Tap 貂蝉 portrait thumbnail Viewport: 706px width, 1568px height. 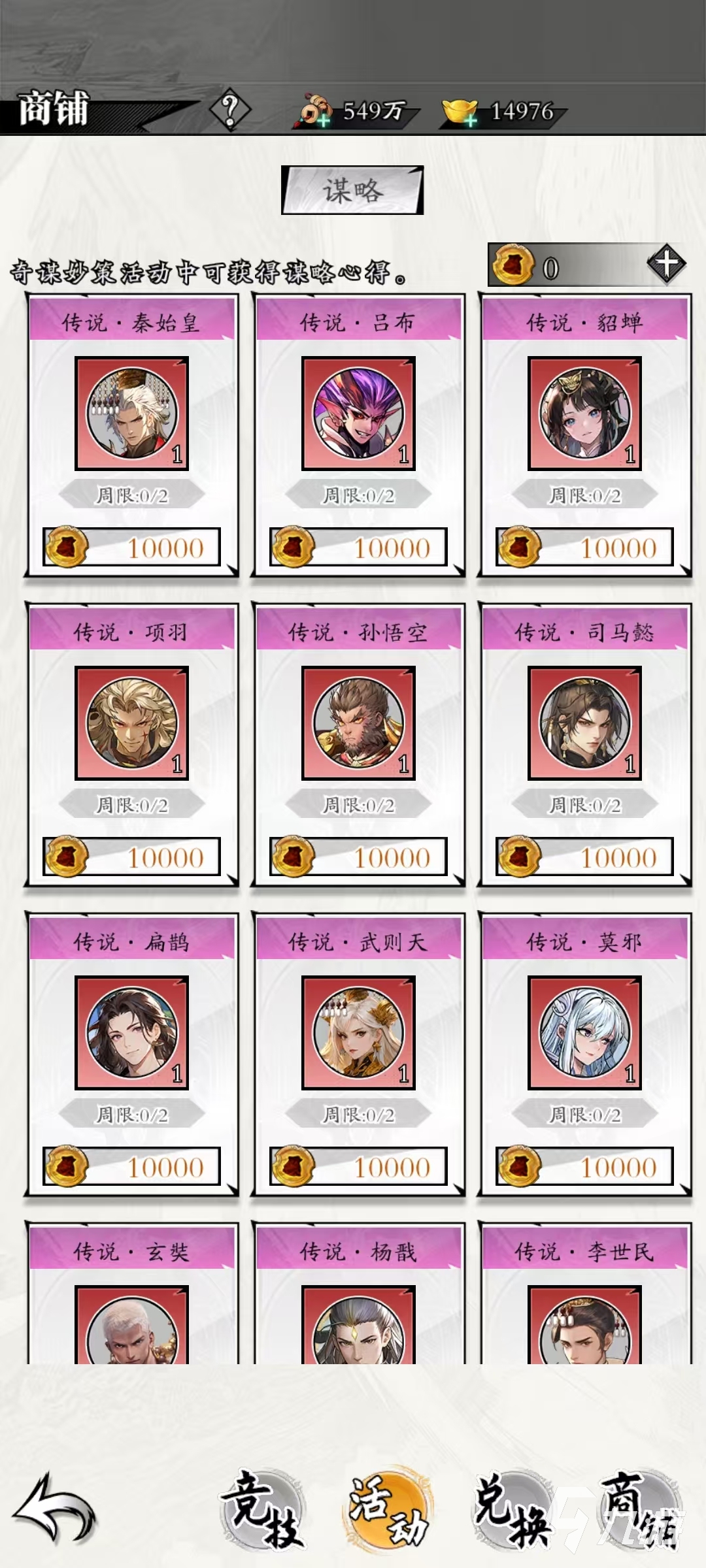pyautogui.click(x=584, y=414)
